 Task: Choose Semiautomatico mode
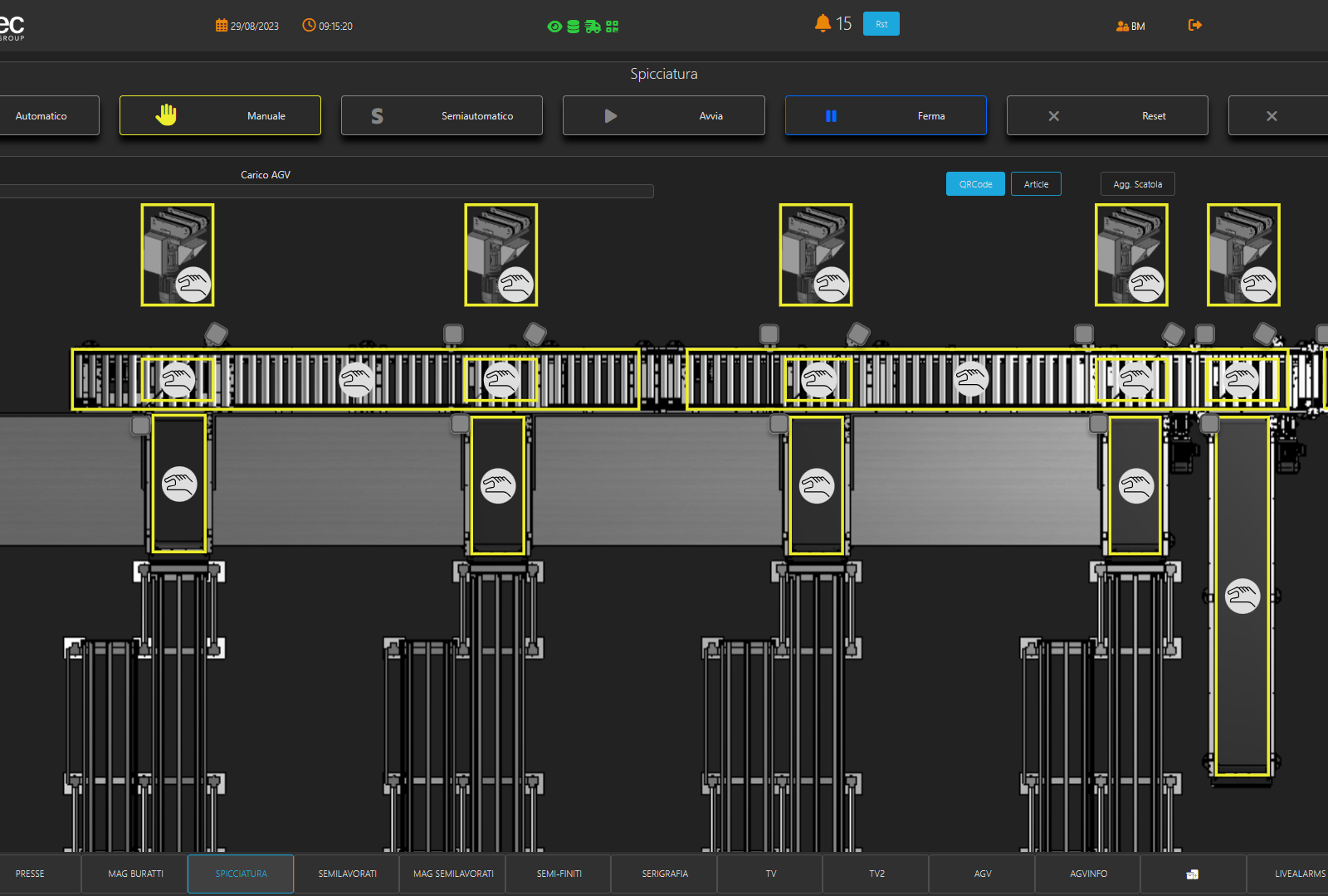(442, 115)
